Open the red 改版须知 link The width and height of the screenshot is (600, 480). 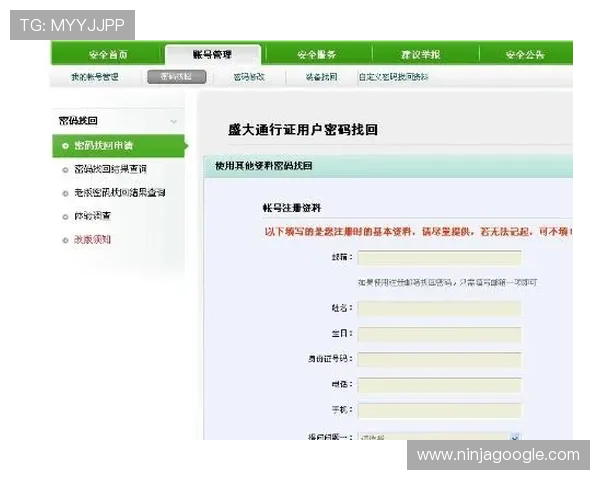click(92, 240)
